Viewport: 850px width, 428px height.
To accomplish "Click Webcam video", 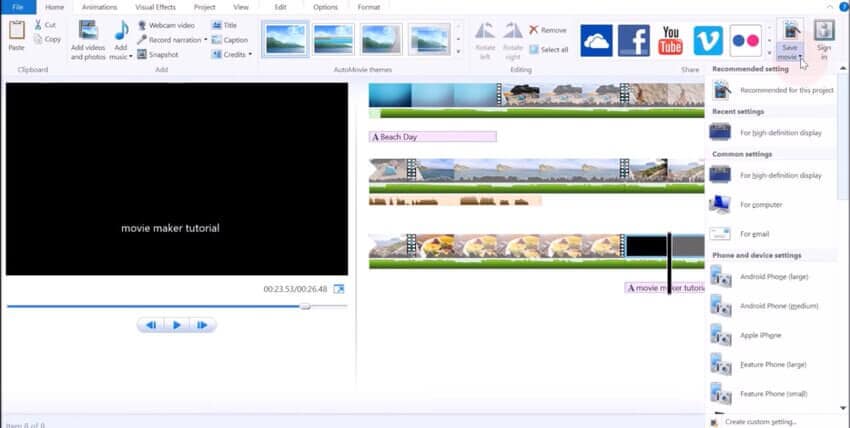I will pyautogui.click(x=166, y=25).
